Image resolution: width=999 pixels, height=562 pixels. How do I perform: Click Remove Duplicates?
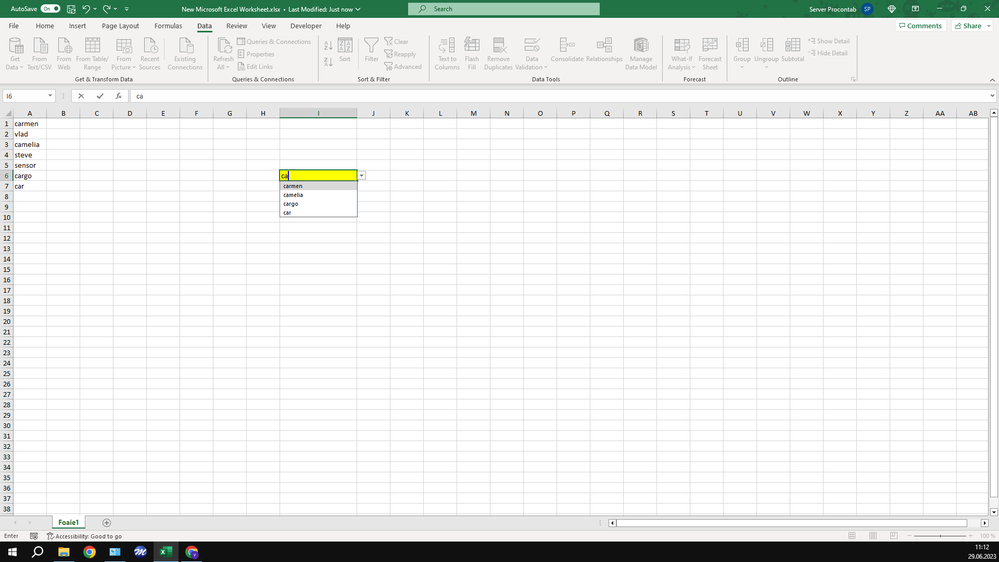[498, 54]
